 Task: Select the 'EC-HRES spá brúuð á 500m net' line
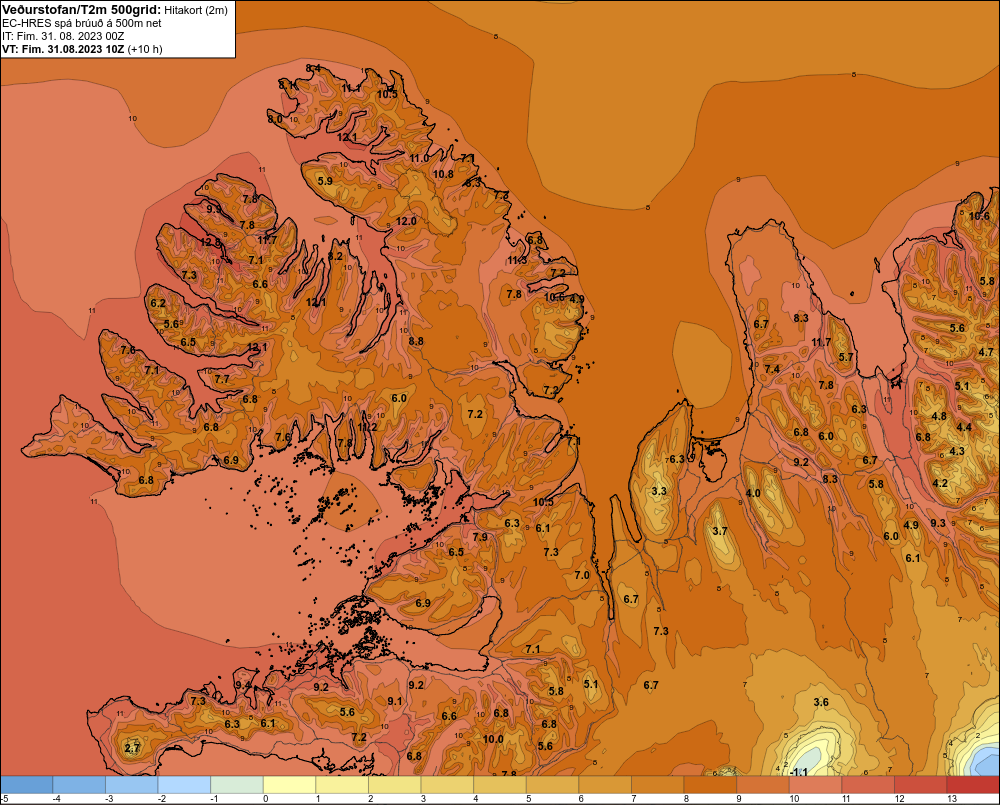click(x=82, y=23)
